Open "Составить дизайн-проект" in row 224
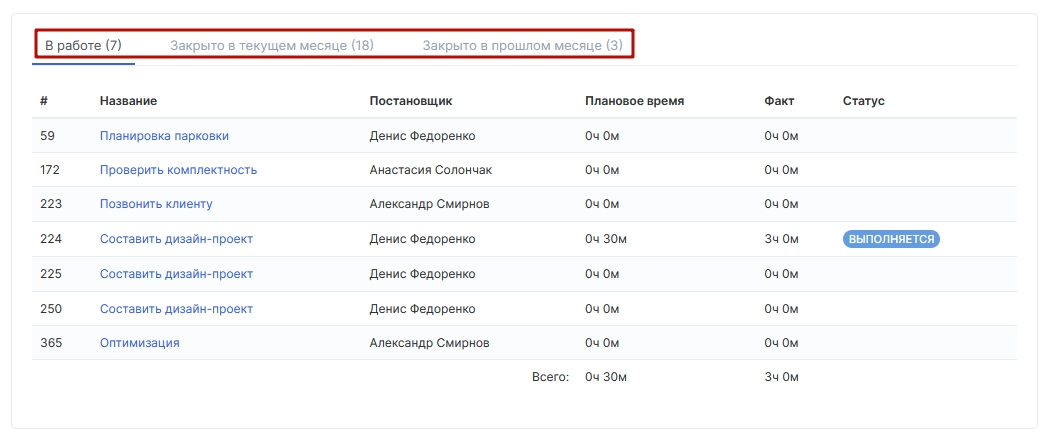The width and height of the screenshot is (1047, 438). pos(176,239)
